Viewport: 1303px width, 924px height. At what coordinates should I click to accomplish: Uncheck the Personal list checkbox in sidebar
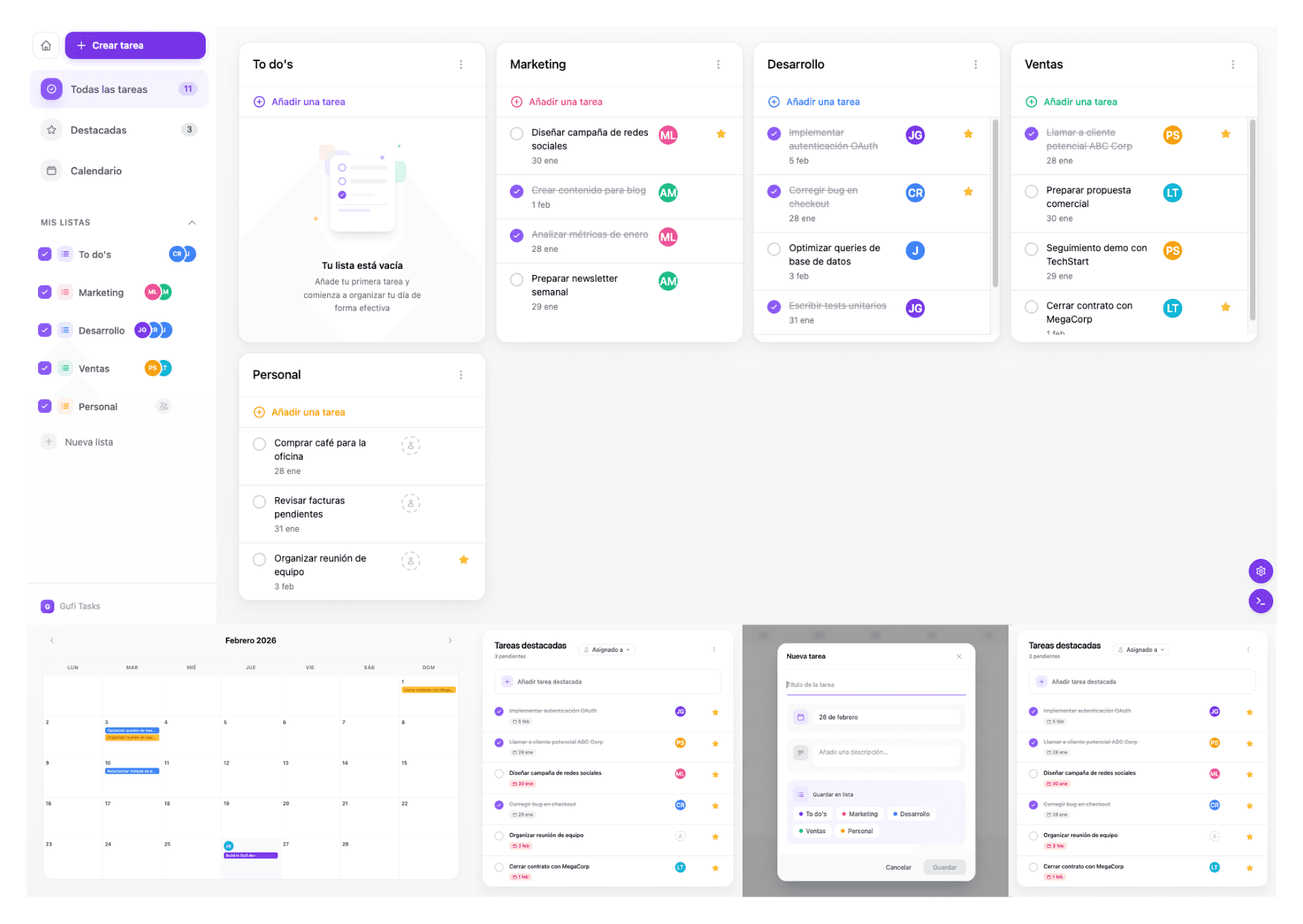point(44,406)
